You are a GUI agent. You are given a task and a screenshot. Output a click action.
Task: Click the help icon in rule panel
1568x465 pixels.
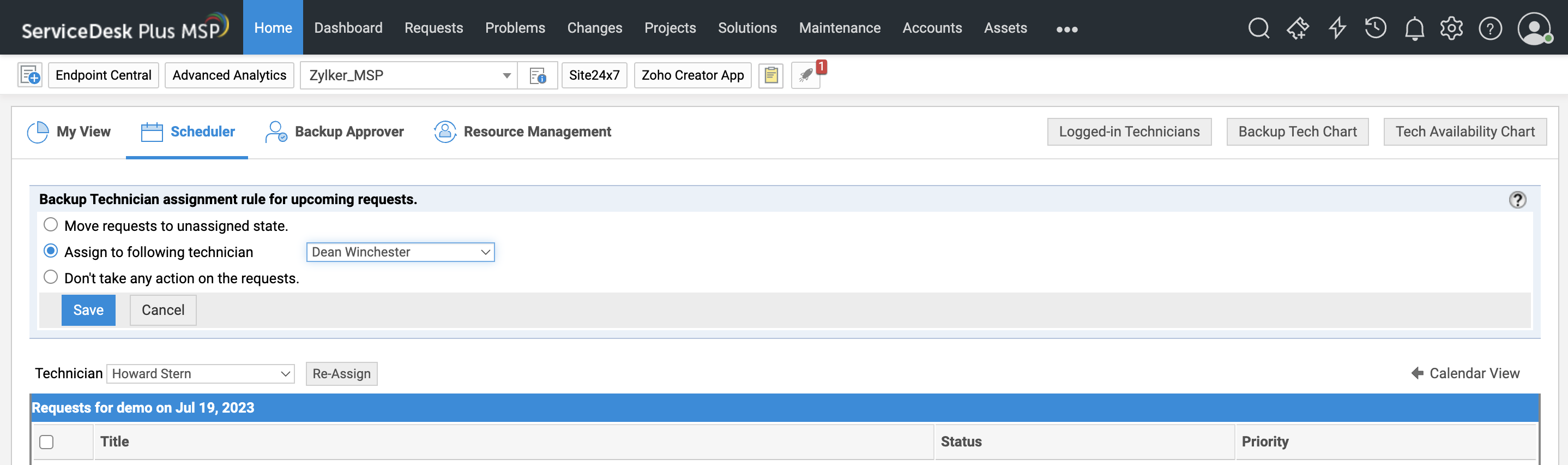click(x=1517, y=200)
